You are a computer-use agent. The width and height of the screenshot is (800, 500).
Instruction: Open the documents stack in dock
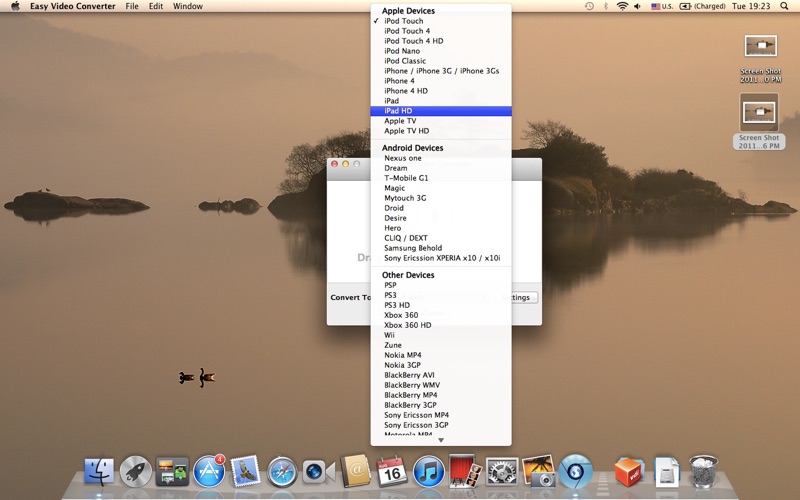tap(667, 471)
